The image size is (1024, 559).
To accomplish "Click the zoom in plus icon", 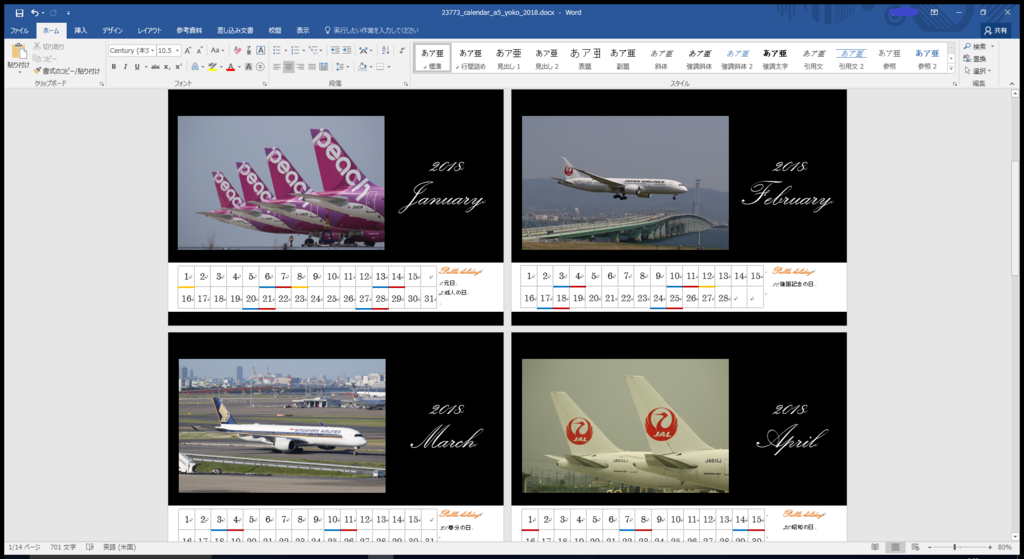I will (x=990, y=547).
